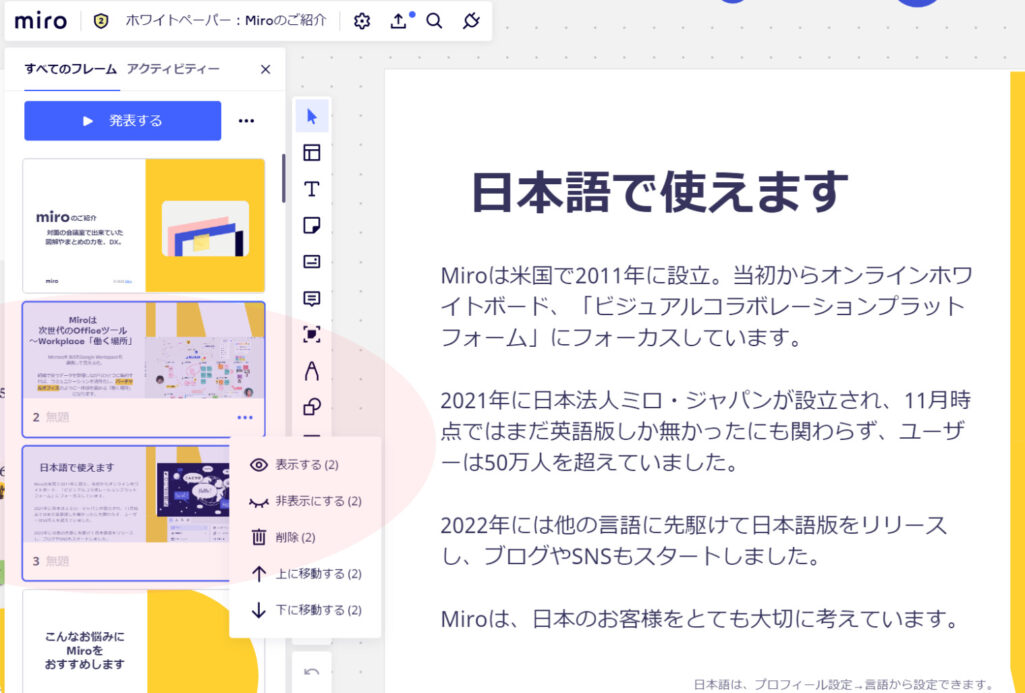Open the apps plug icon
This screenshot has height=693, width=1025.
point(471,21)
